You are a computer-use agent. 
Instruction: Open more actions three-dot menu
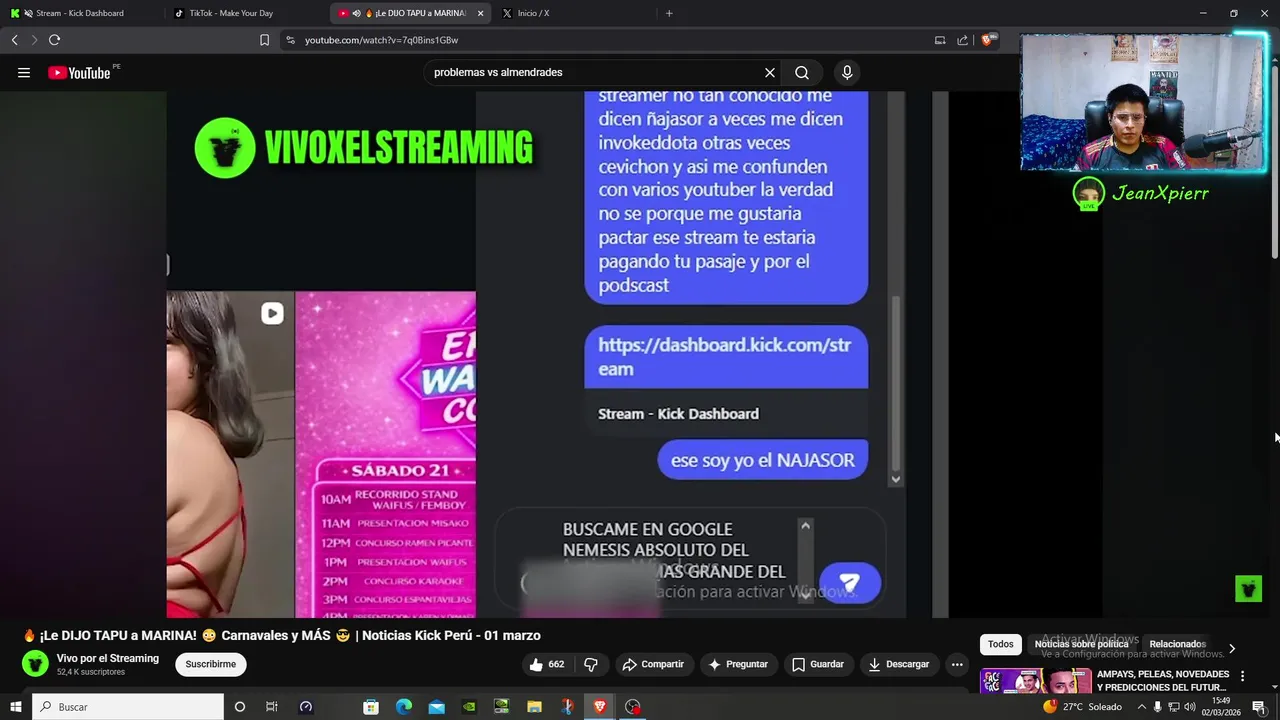957,664
